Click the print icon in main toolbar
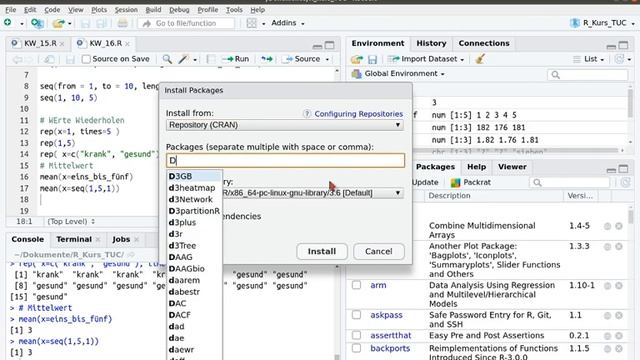 122,23
